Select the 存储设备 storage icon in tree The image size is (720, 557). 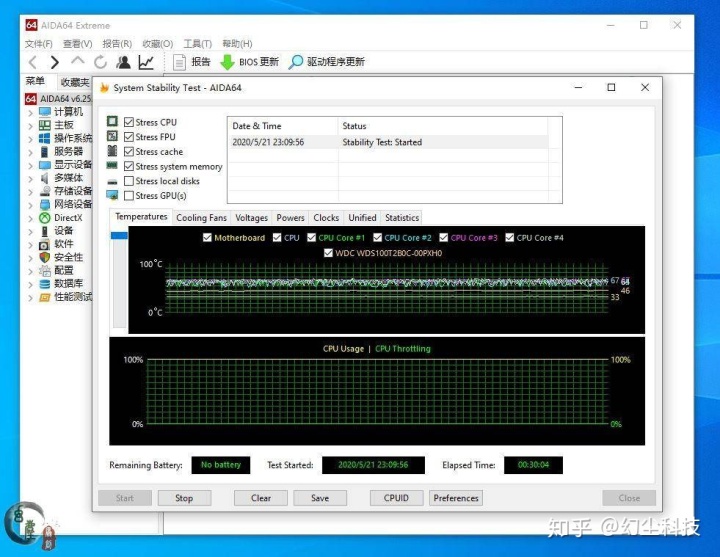[x=45, y=191]
